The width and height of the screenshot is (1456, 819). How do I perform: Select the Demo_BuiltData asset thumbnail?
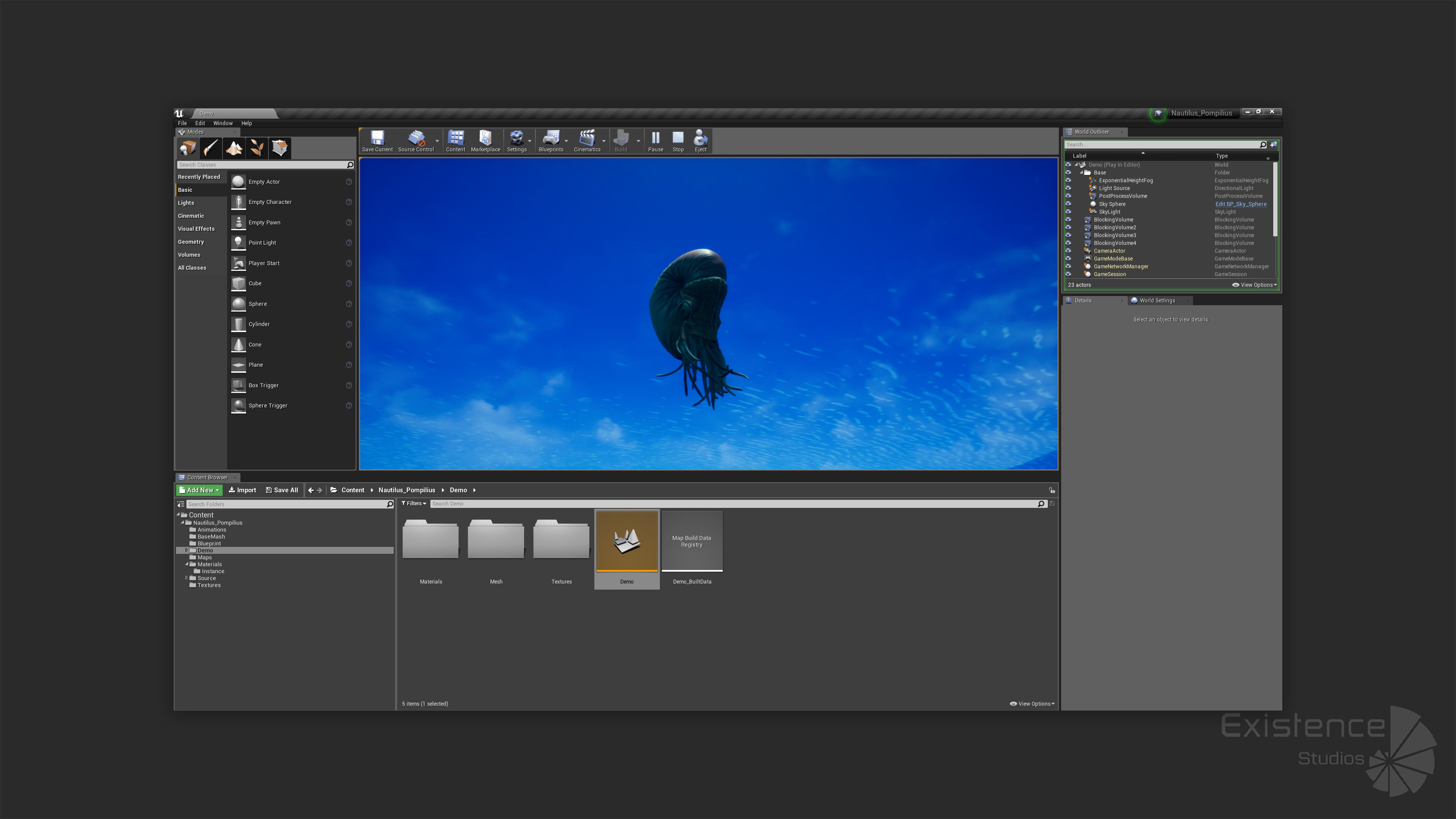(x=692, y=541)
